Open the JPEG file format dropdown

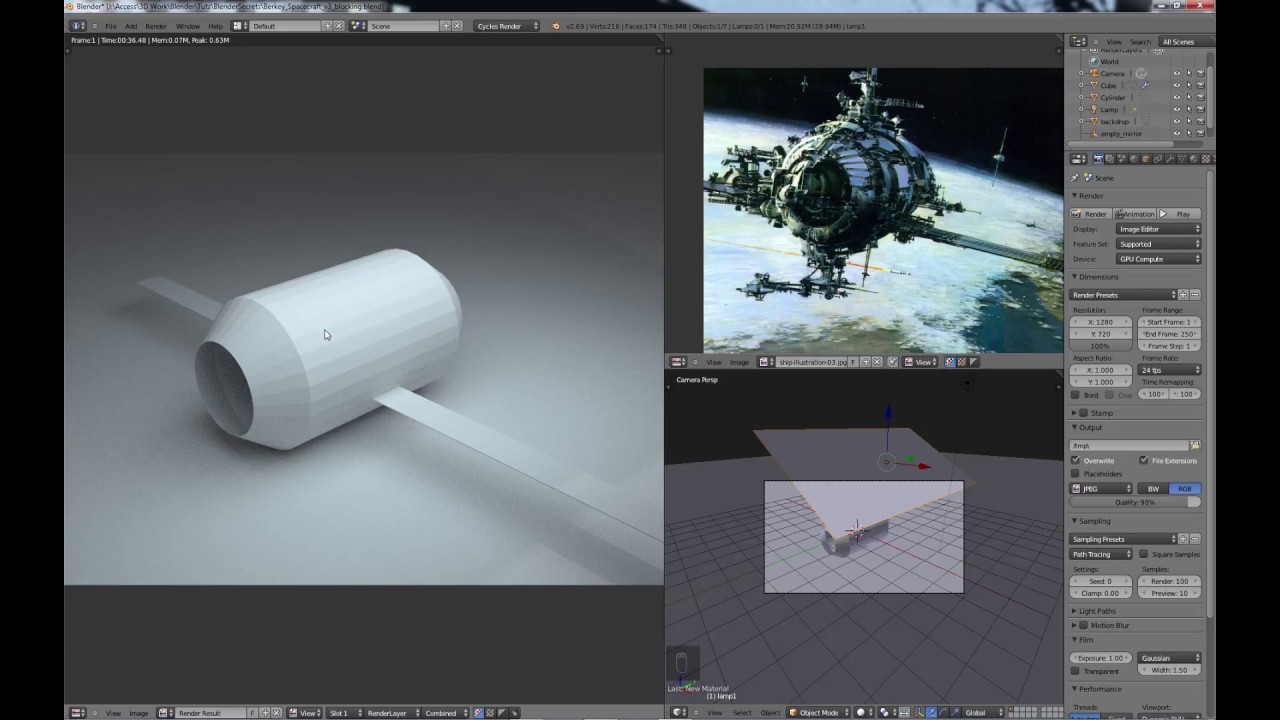1101,489
